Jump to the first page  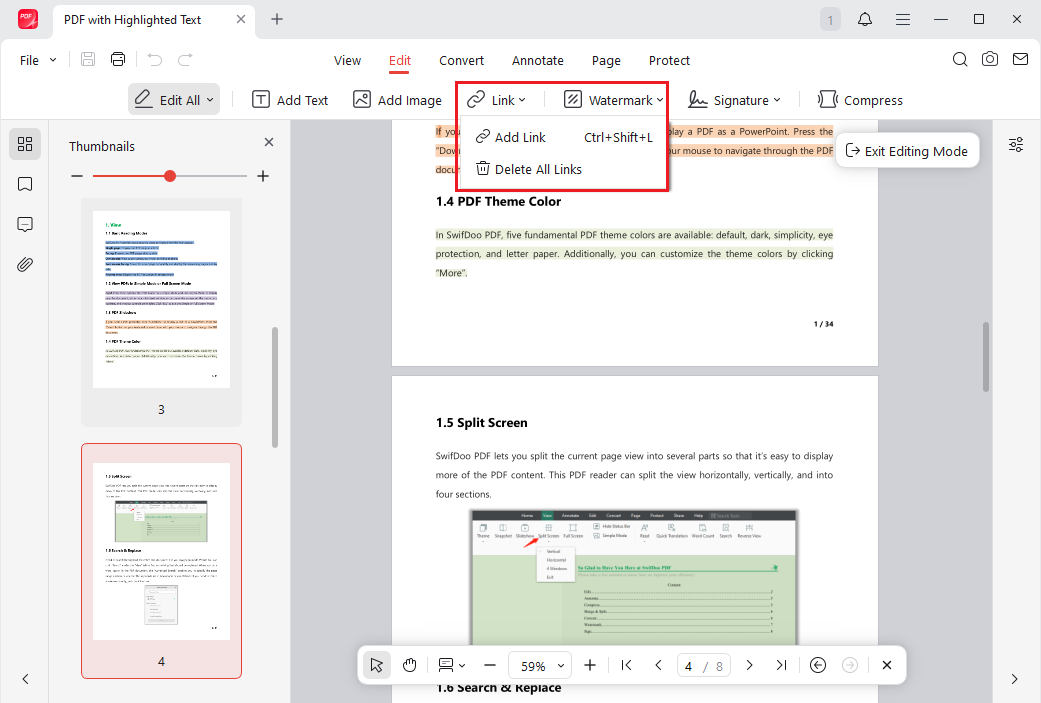tap(626, 665)
